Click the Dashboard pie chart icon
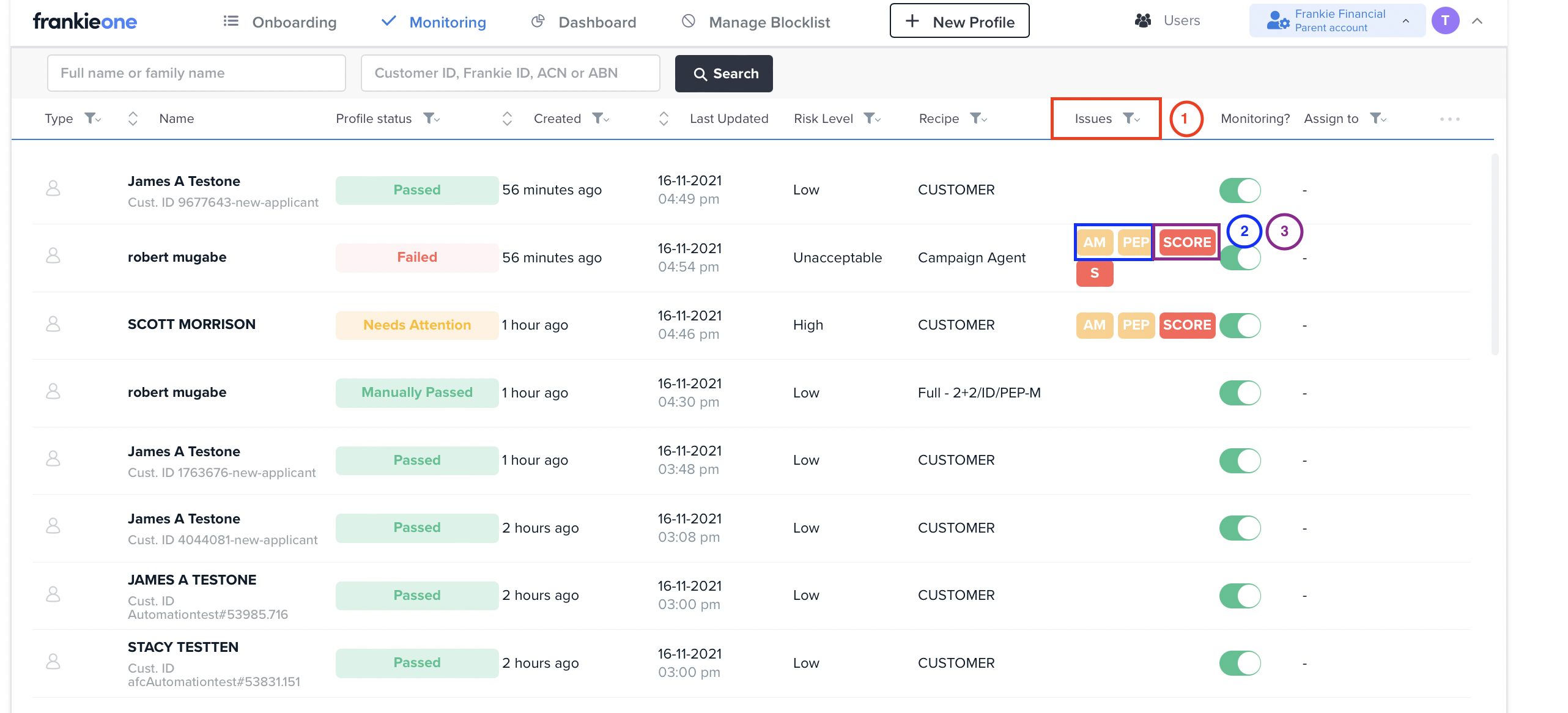Screen dimensions: 1568x713 click(538, 21)
